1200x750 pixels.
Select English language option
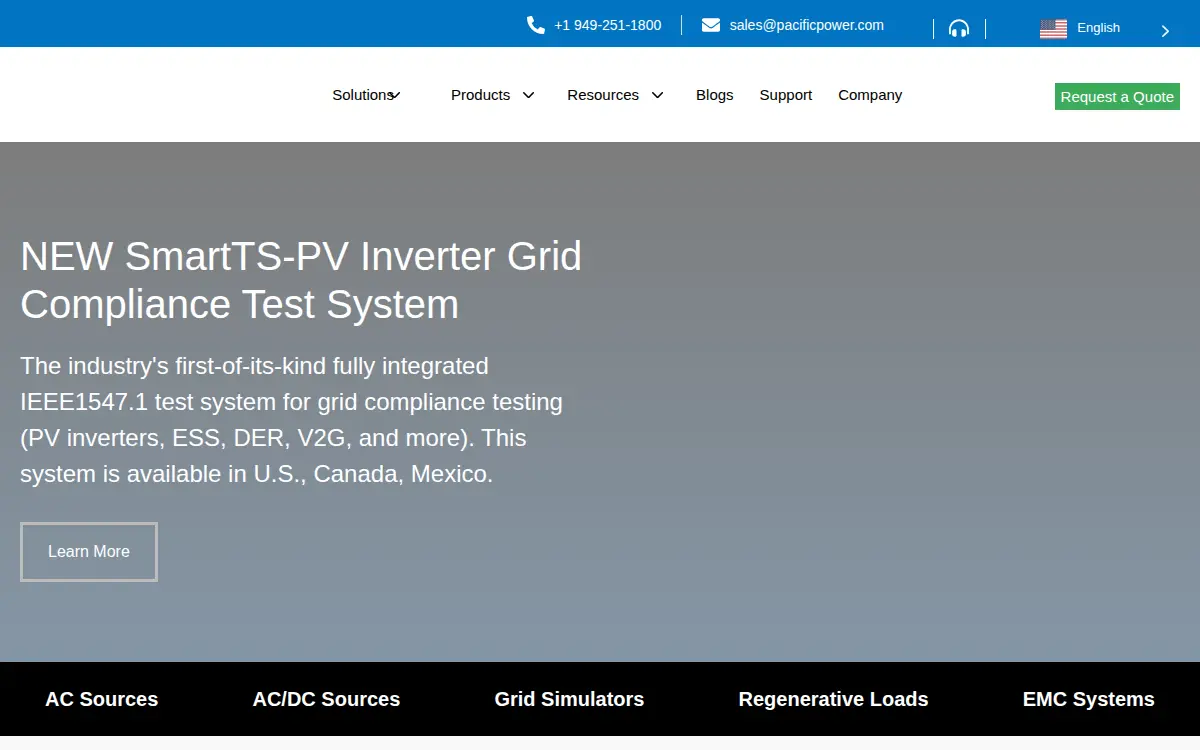click(x=1098, y=28)
